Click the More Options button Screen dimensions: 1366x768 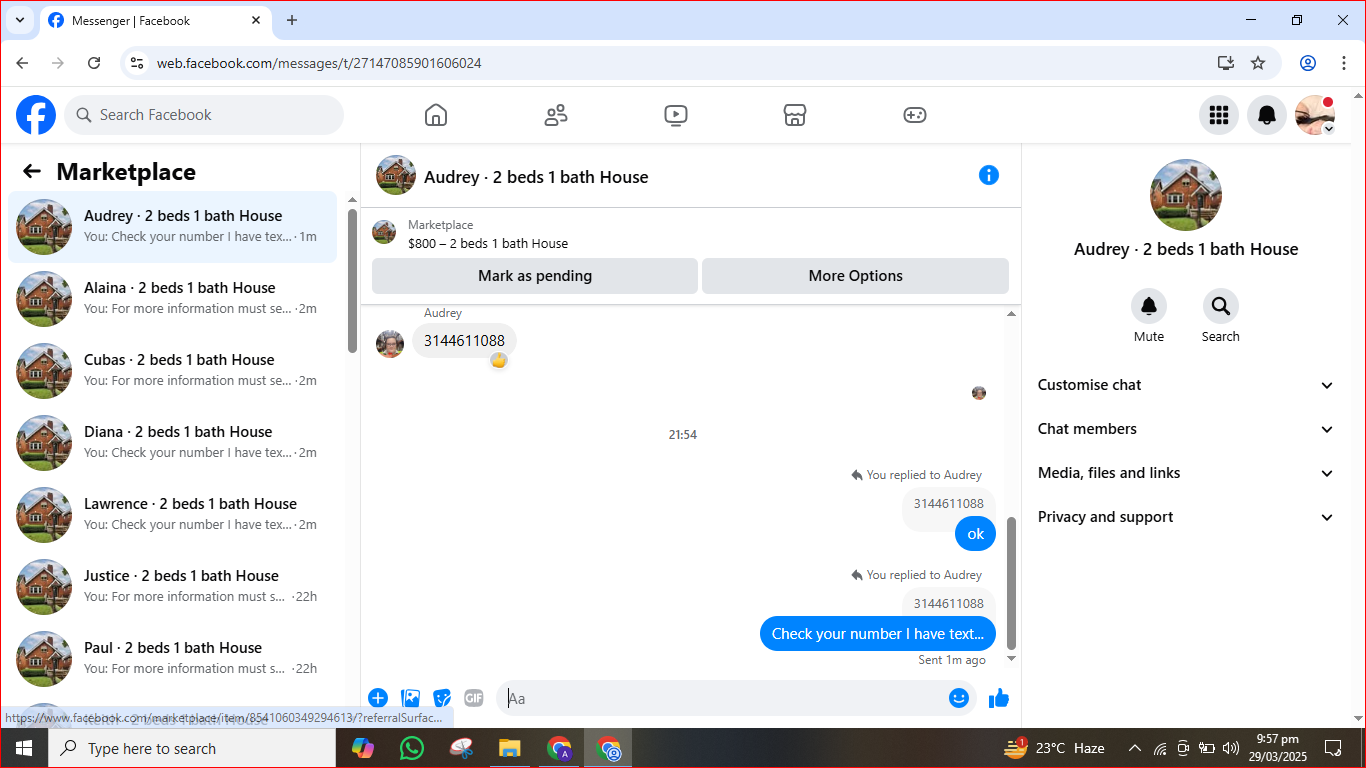856,276
